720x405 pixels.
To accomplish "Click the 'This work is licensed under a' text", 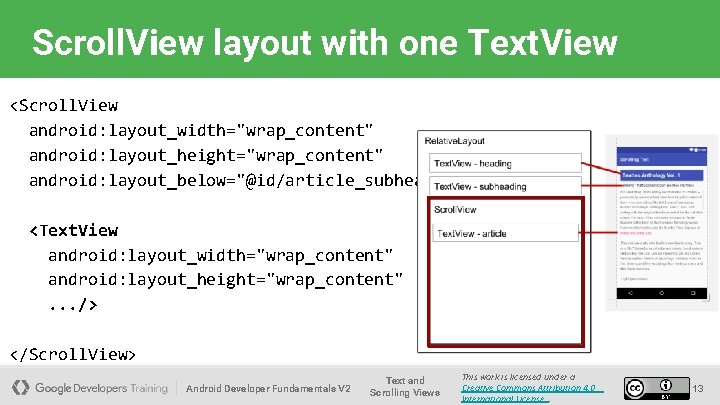I will click(518, 377).
